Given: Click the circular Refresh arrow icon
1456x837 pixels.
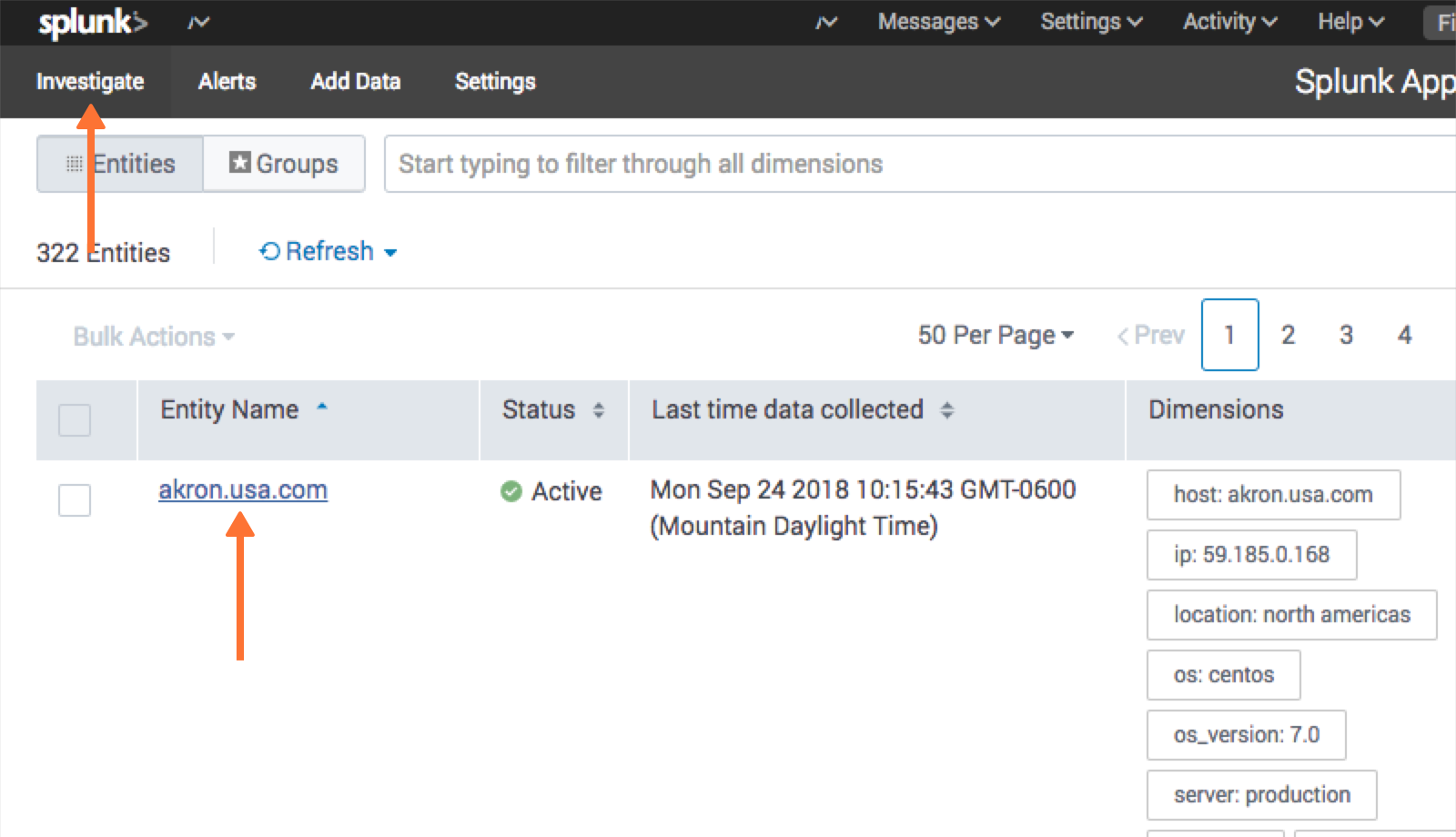Looking at the screenshot, I should point(268,251).
